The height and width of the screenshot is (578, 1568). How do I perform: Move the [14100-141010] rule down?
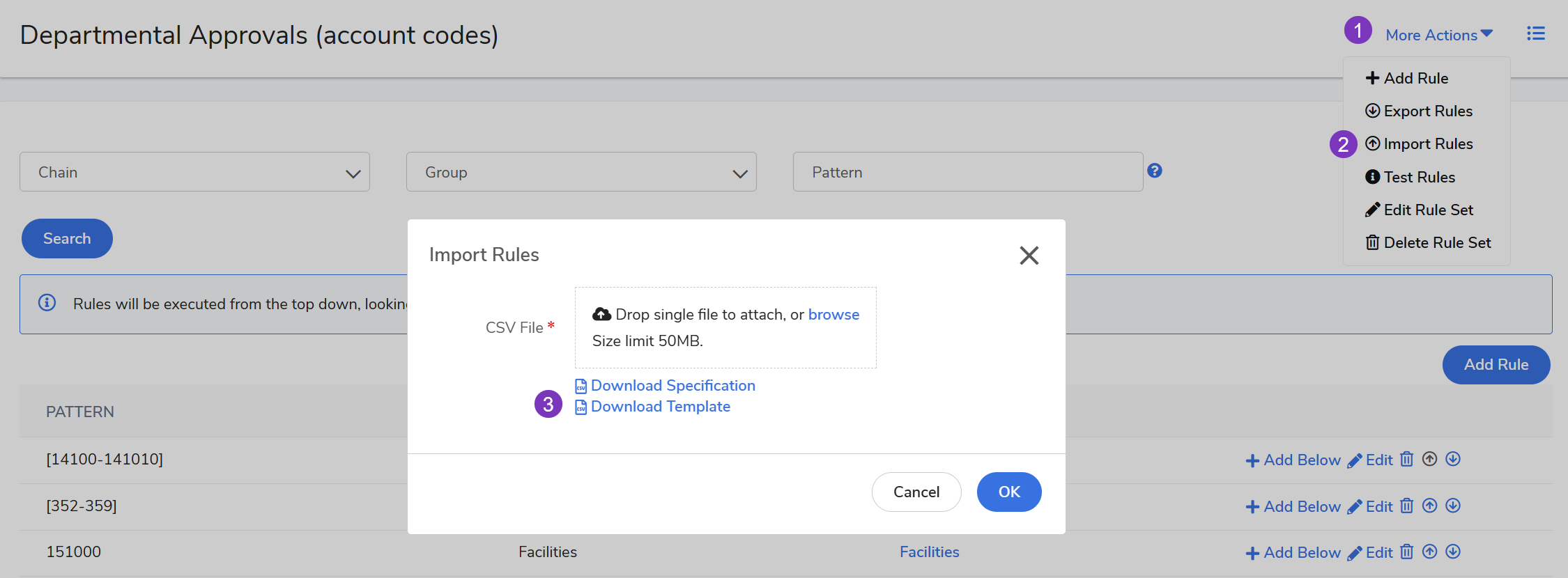point(1452,459)
